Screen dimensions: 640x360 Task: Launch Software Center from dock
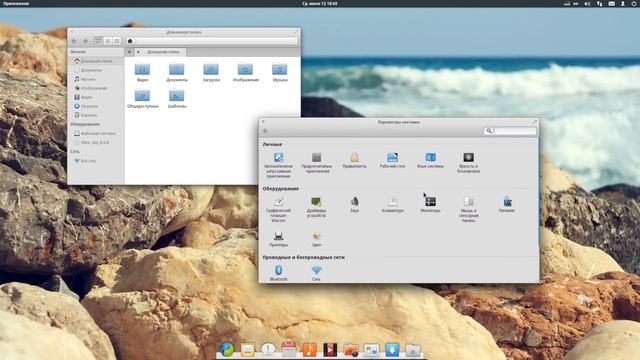392,349
